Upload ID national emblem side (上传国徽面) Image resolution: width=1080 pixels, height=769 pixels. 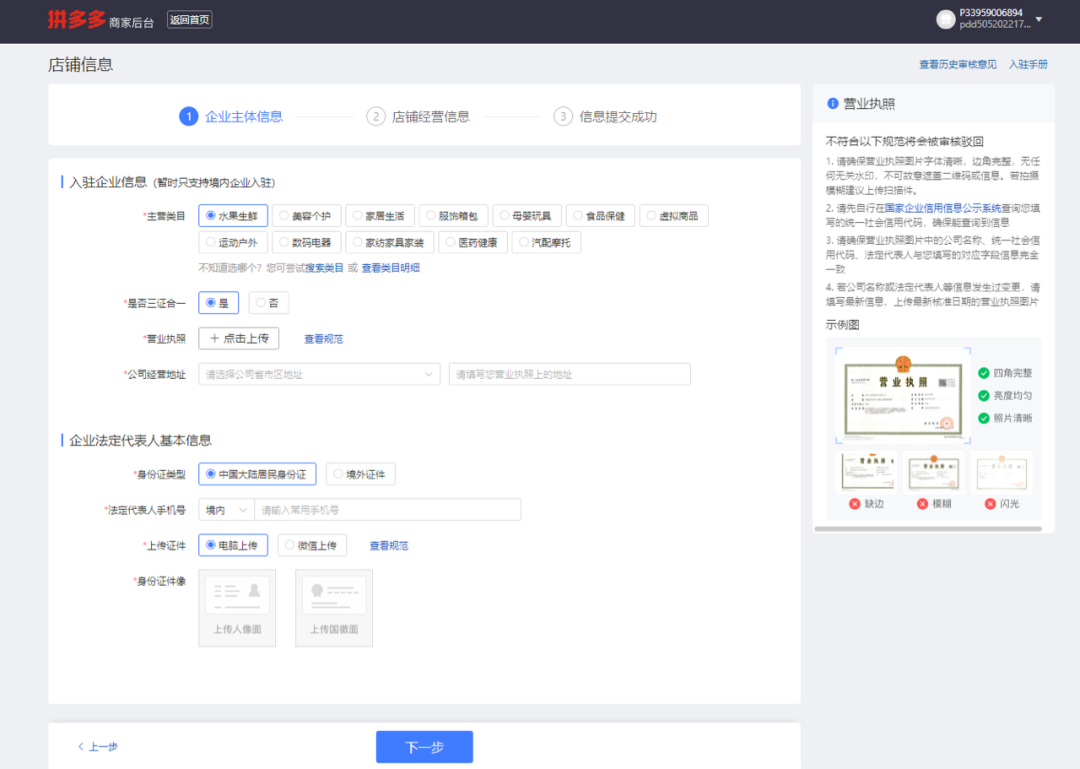point(334,607)
